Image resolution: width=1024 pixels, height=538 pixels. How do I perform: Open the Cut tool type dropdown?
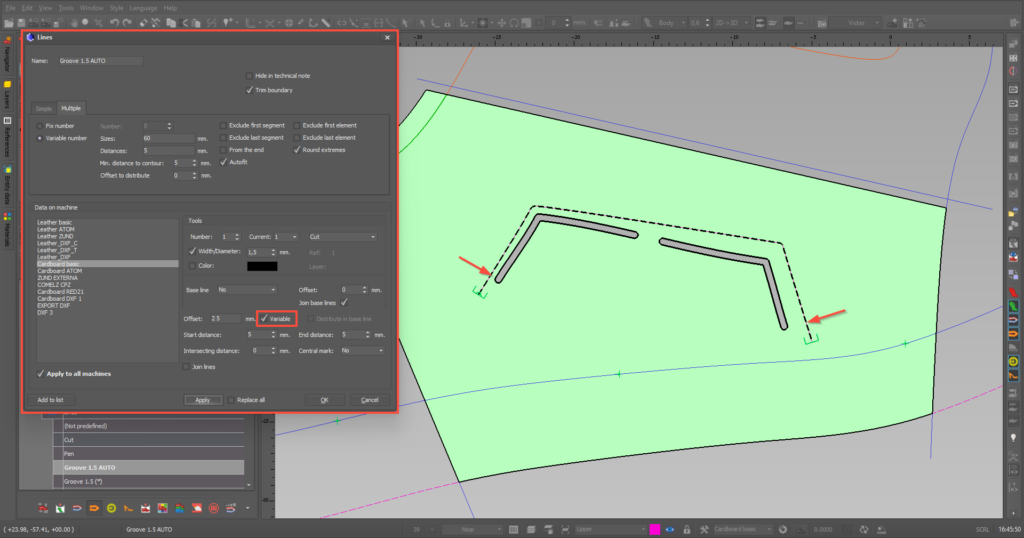342,236
